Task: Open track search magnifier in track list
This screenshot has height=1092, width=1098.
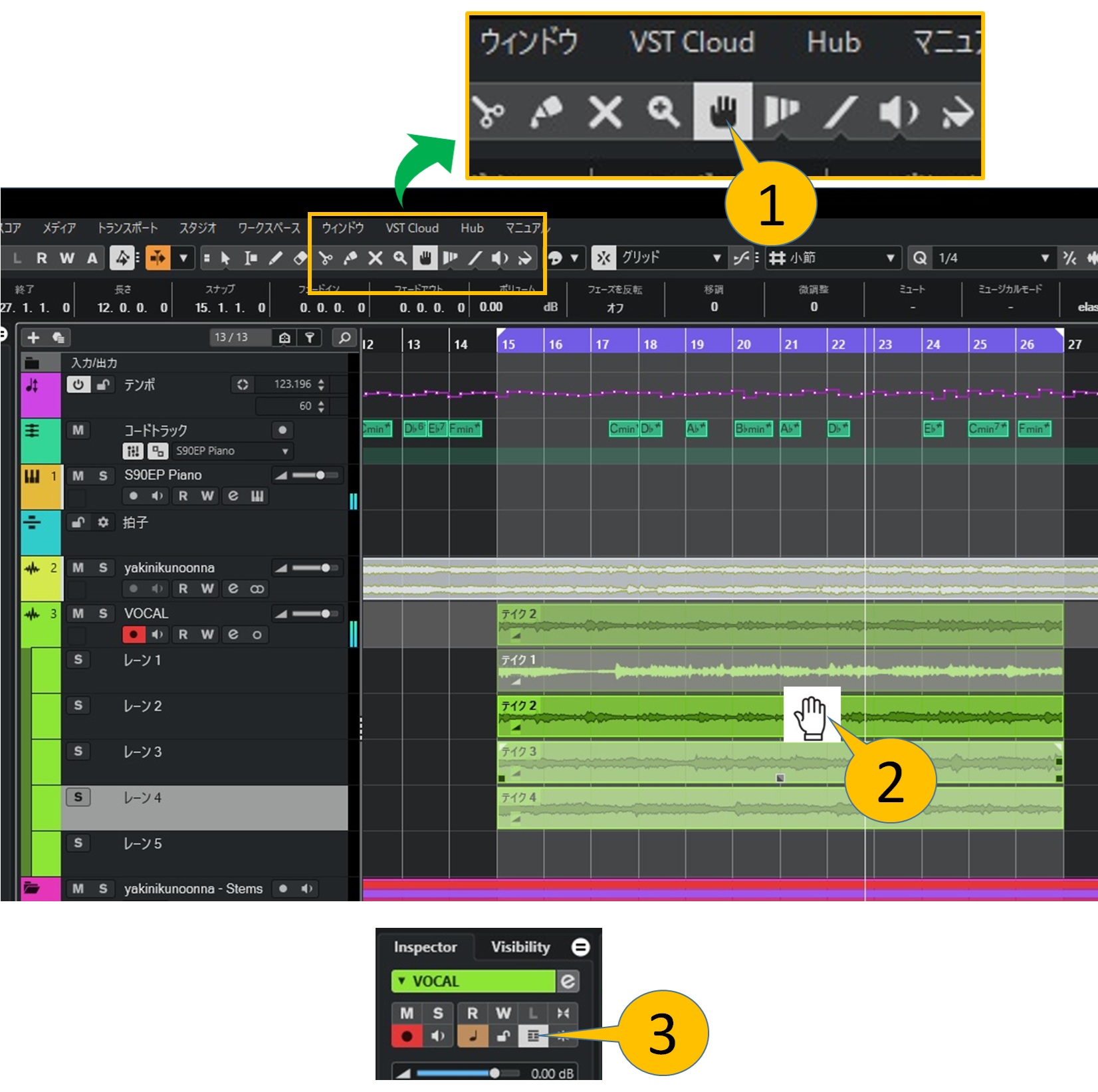Action: [x=344, y=338]
